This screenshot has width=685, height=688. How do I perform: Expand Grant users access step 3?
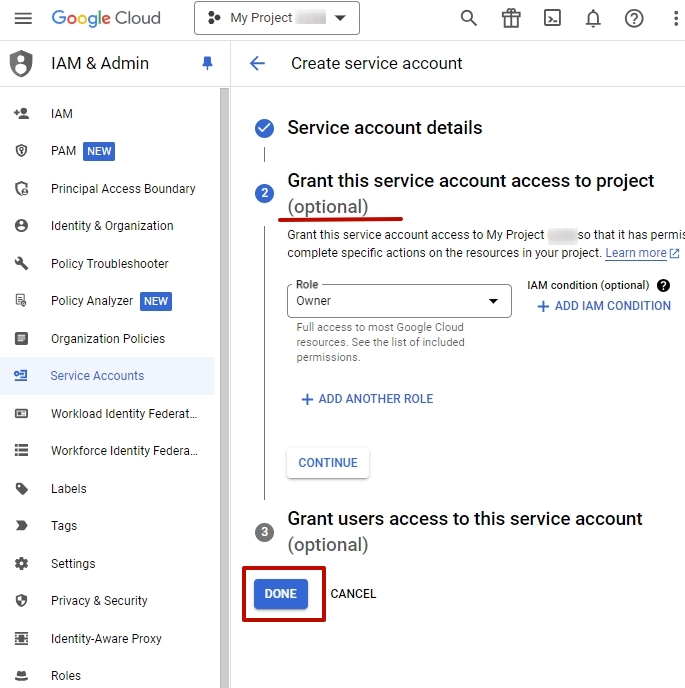pos(464,531)
